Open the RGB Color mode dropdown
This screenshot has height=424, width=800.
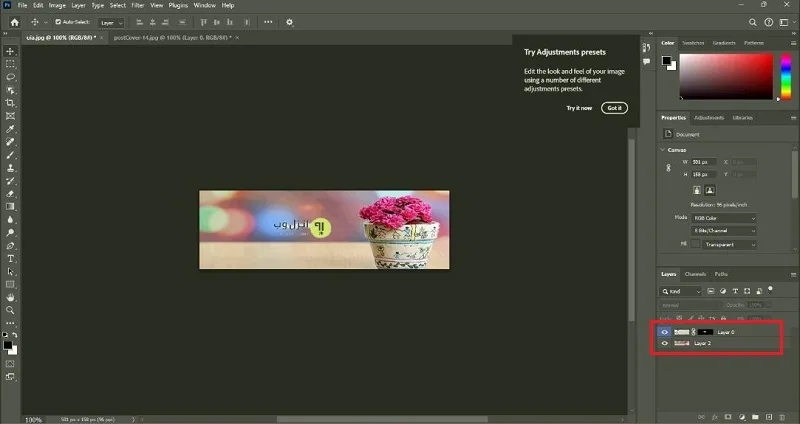pyautogui.click(x=723, y=218)
